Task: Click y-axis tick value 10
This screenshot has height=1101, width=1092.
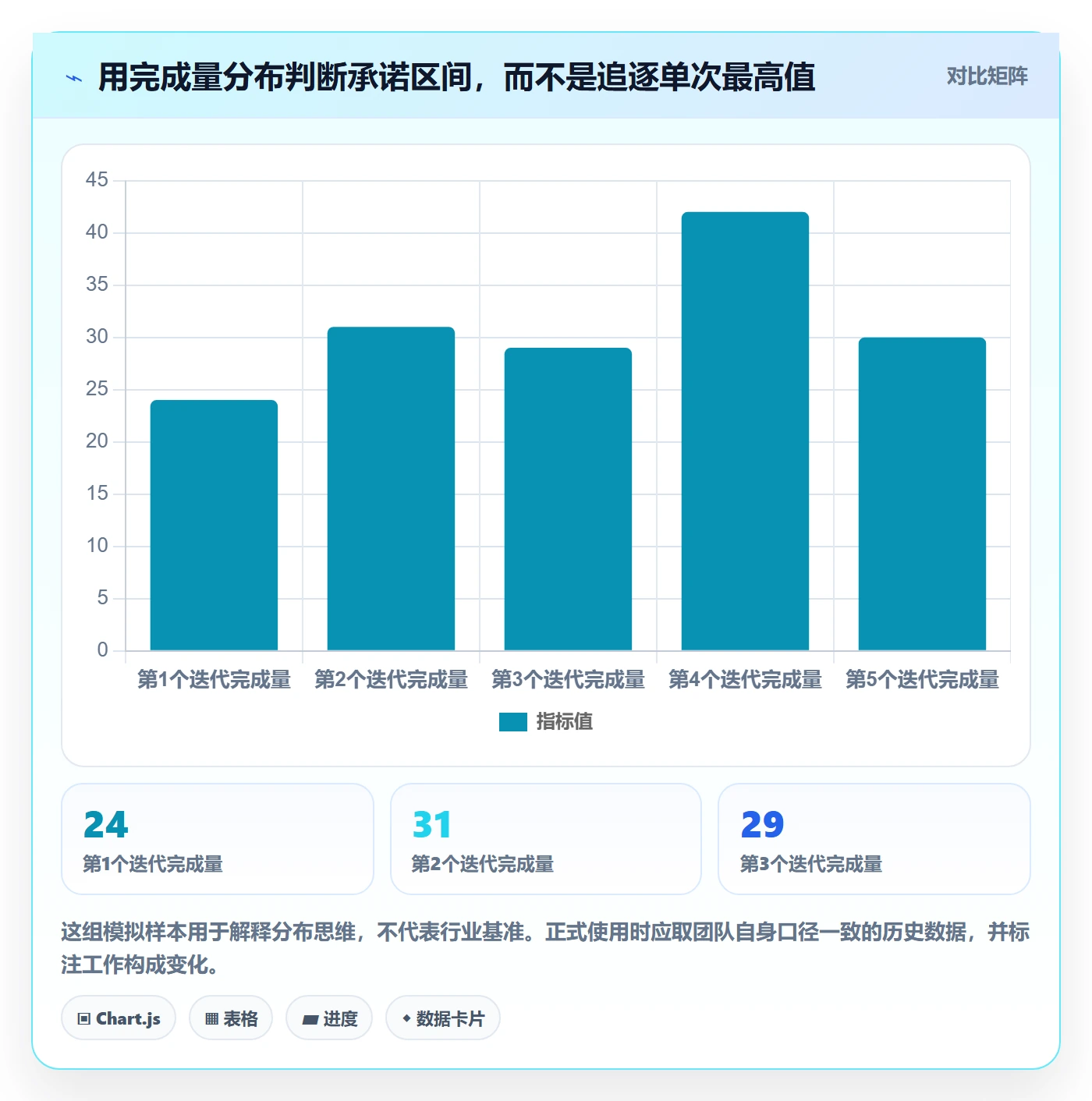Action: (x=97, y=546)
